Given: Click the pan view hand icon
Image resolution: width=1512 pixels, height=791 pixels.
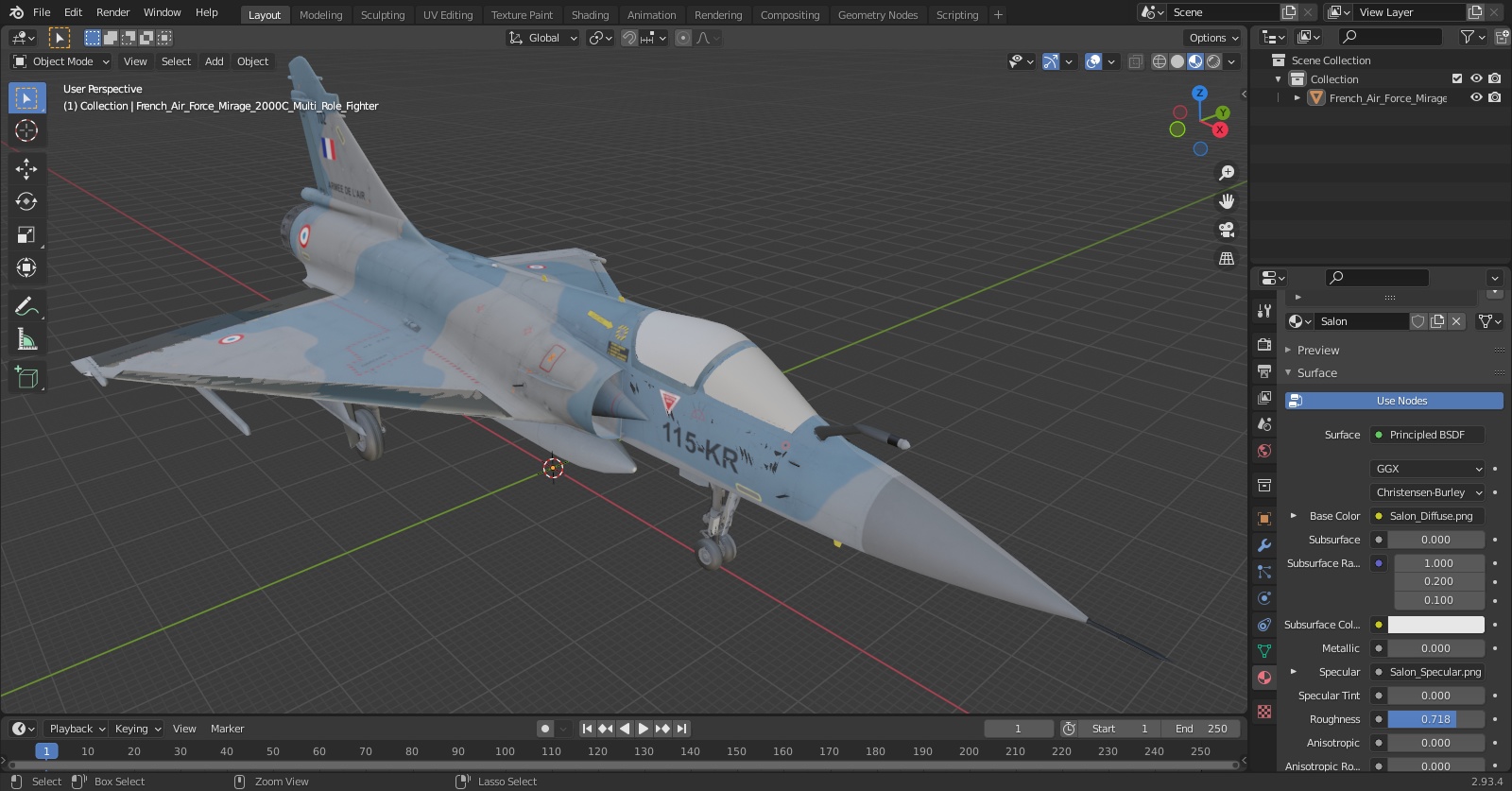Looking at the screenshot, I should 1227,201.
